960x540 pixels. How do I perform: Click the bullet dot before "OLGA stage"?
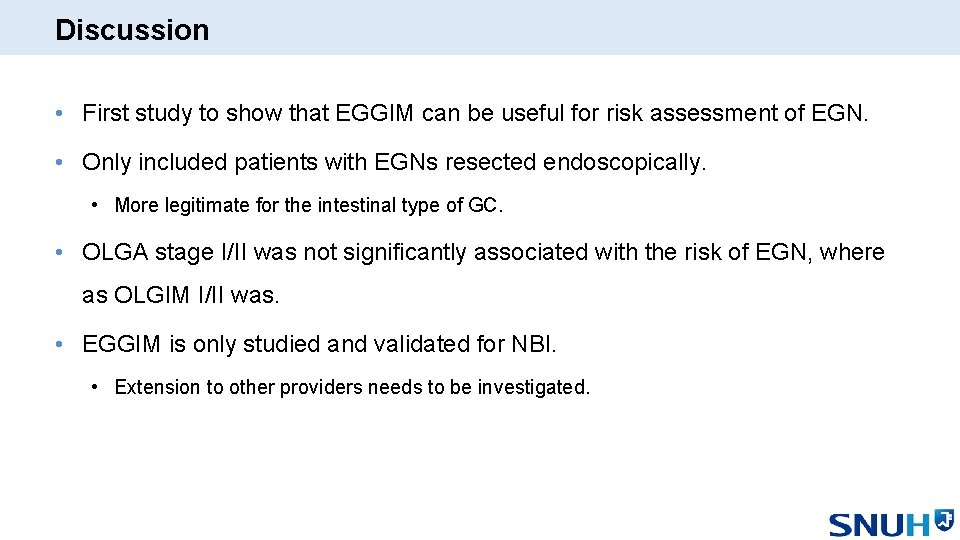(x=62, y=252)
